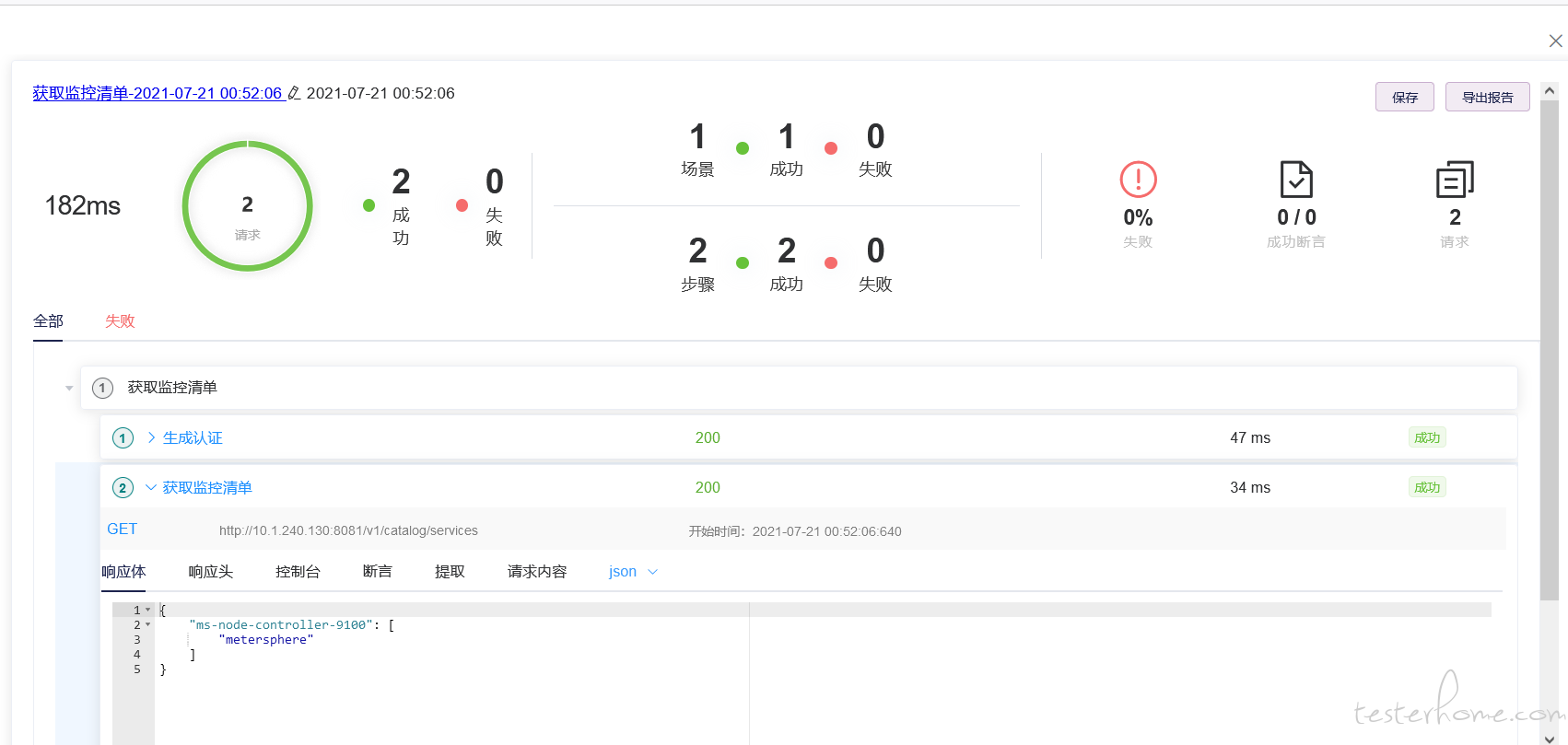
Task: Fold JSON line 2 arrow in gutter
Action: click(x=147, y=624)
